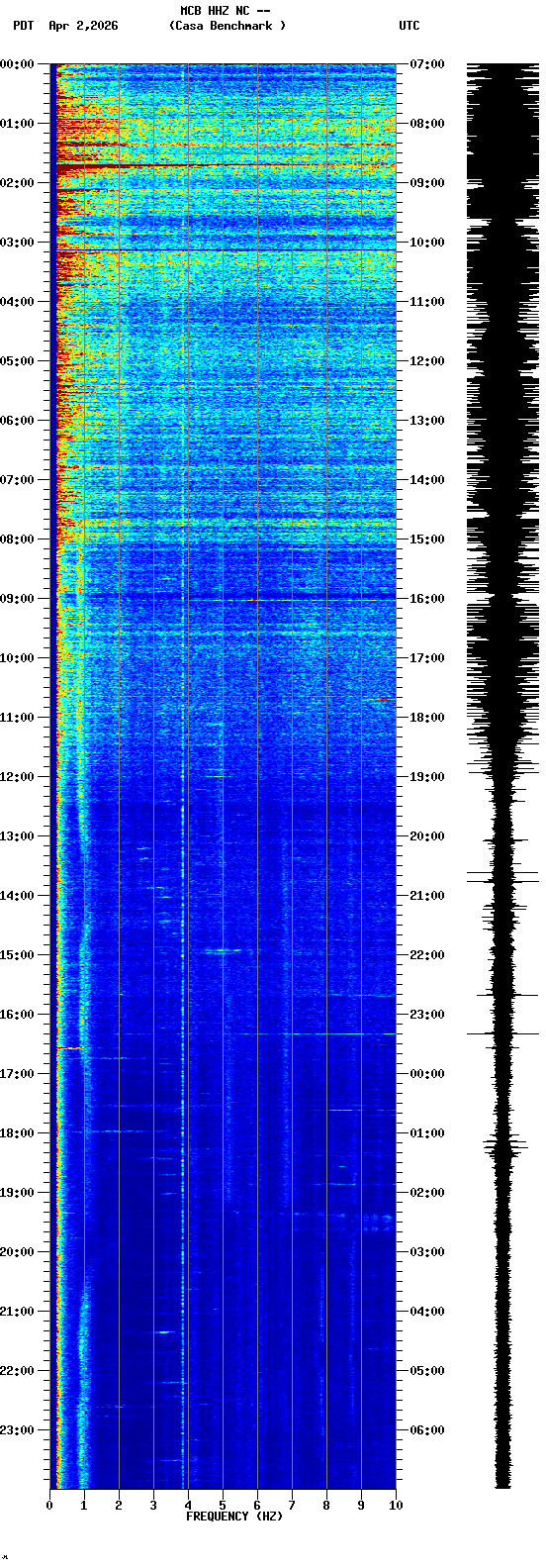This screenshot has width=546, height=1568.
Task: Click the 08:00 UTC time tick label
Action: pos(426,124)
